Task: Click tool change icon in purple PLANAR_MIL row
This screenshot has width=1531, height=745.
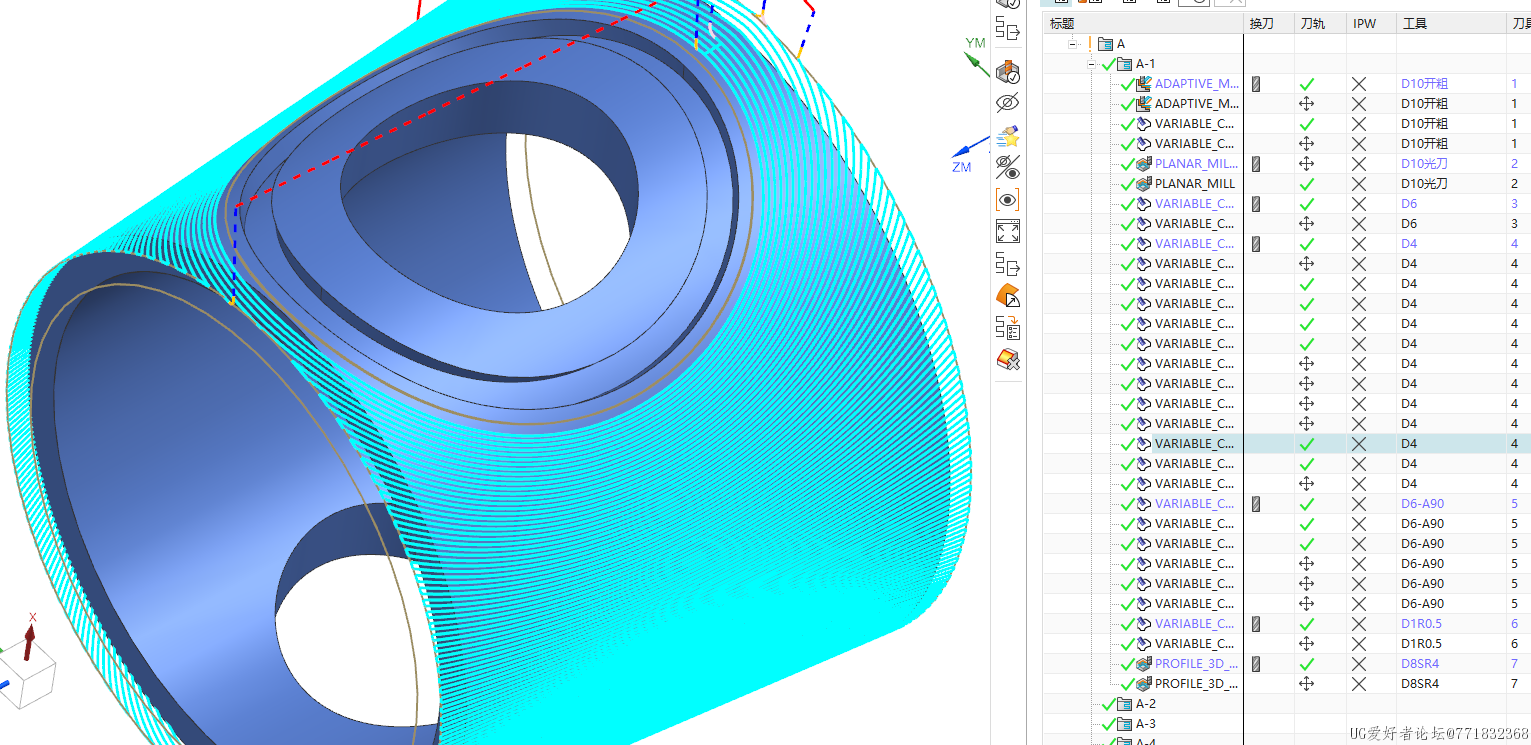Action: [1256, 164]
